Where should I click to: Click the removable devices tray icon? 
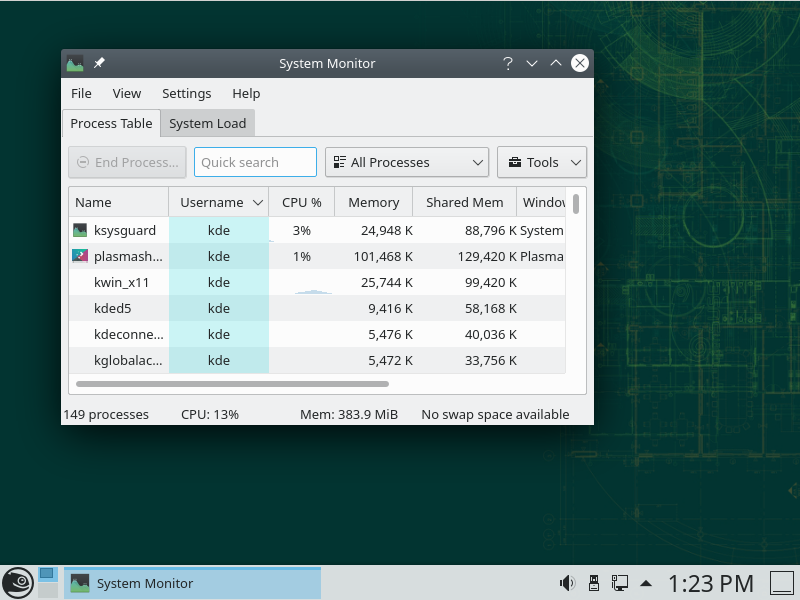click(x=593, y=582)
